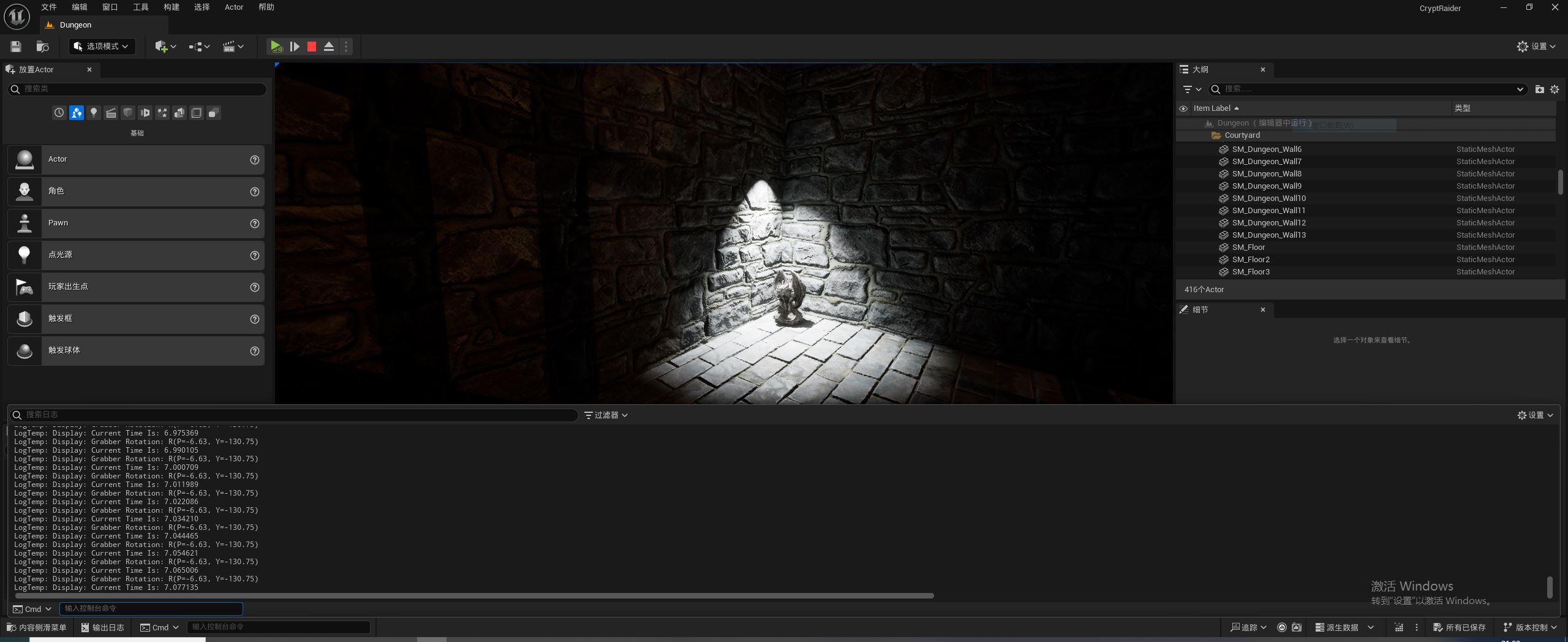Select the Volumes category box icon
1568x642 pixels.
coord(197,113)
